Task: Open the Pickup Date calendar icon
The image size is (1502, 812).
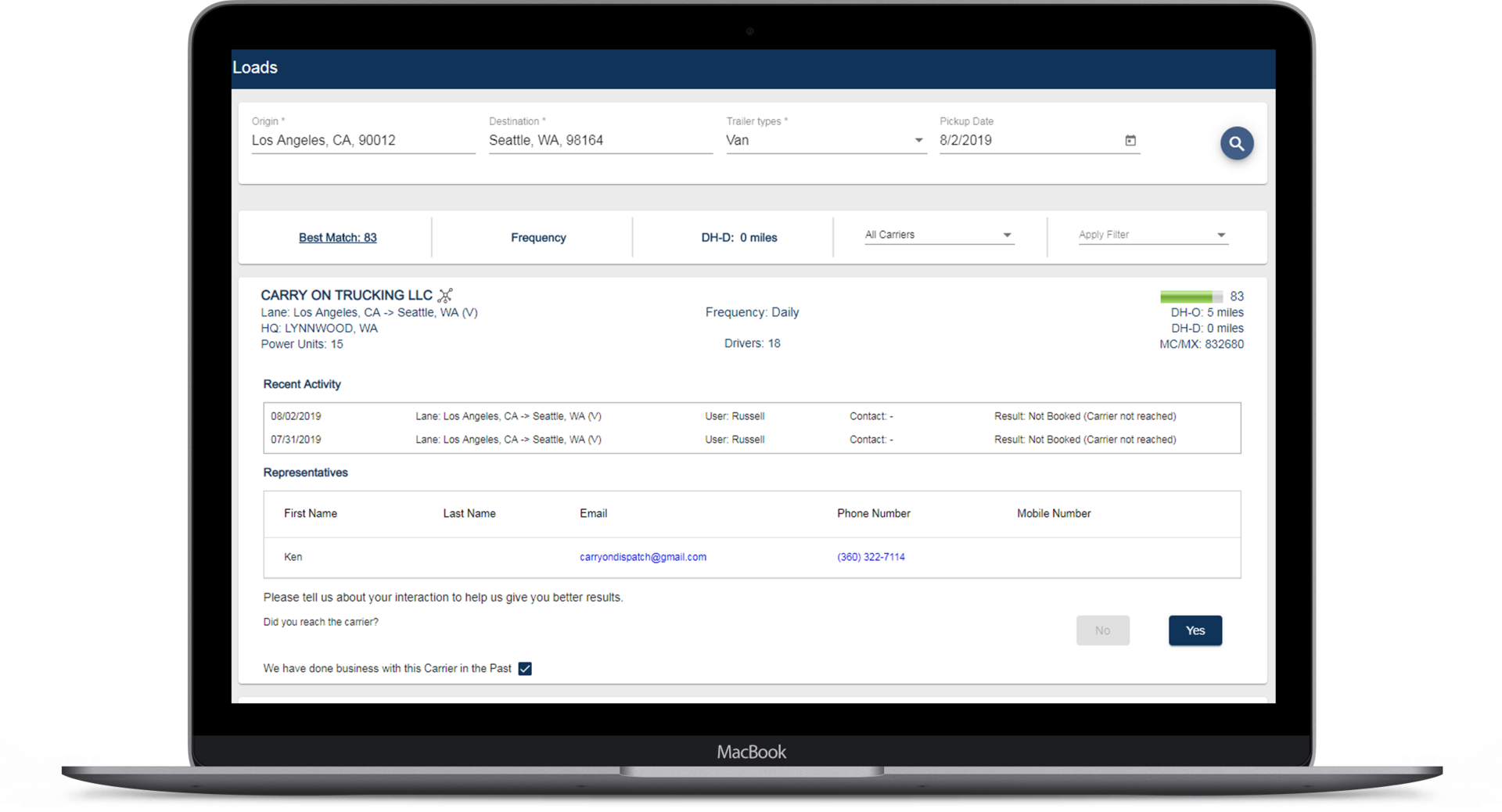Action: [1130, 141]
